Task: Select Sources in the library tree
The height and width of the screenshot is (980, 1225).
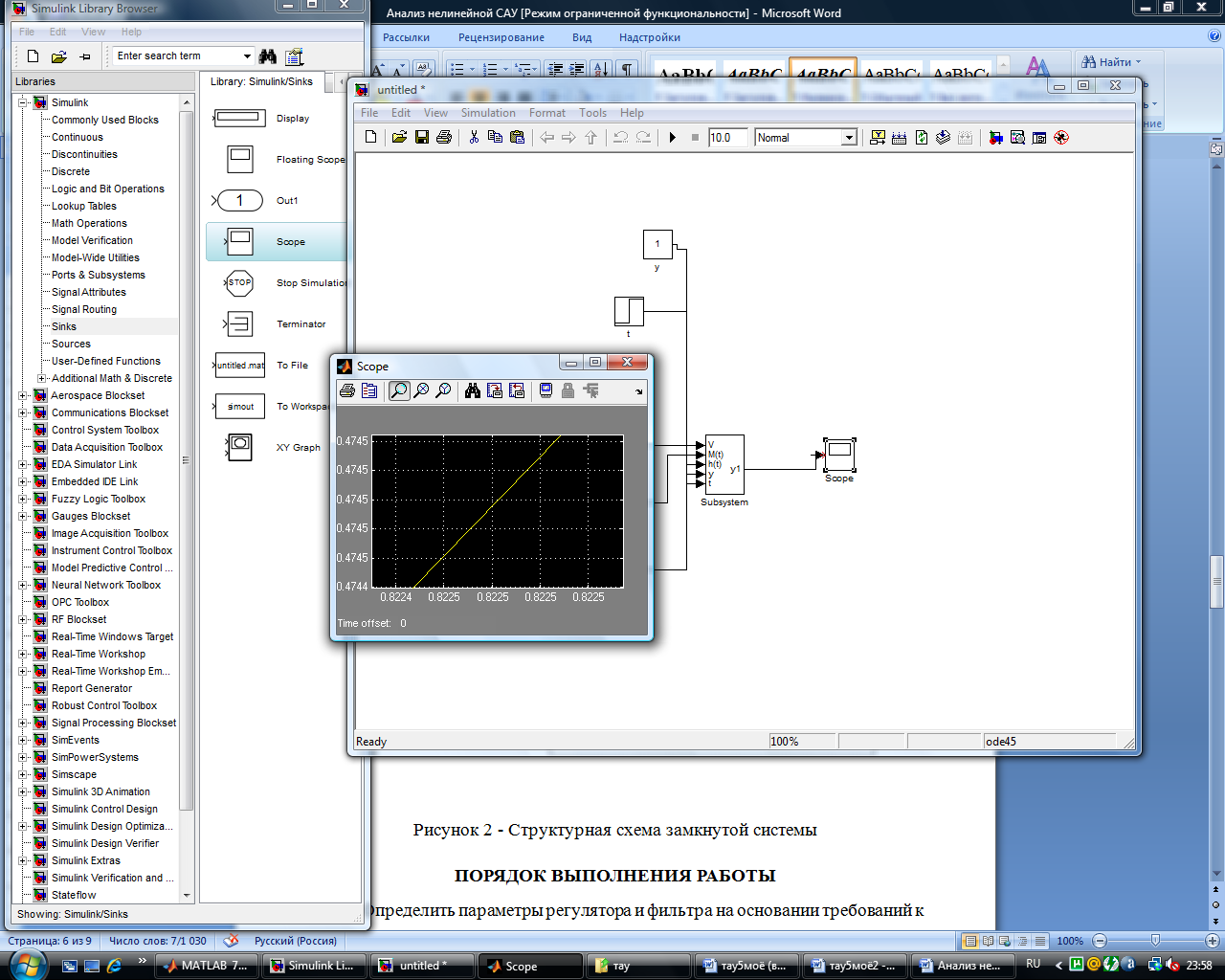Action: [72, 344]
